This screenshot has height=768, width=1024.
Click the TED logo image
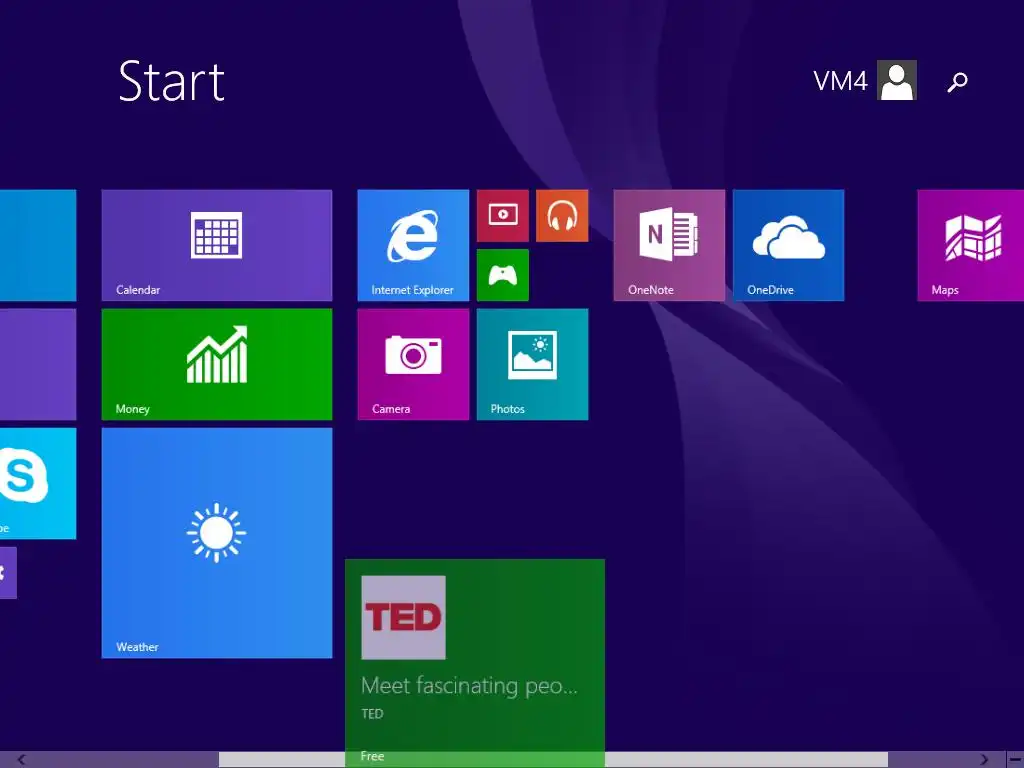pyautogui.click(x=404, y=617)
